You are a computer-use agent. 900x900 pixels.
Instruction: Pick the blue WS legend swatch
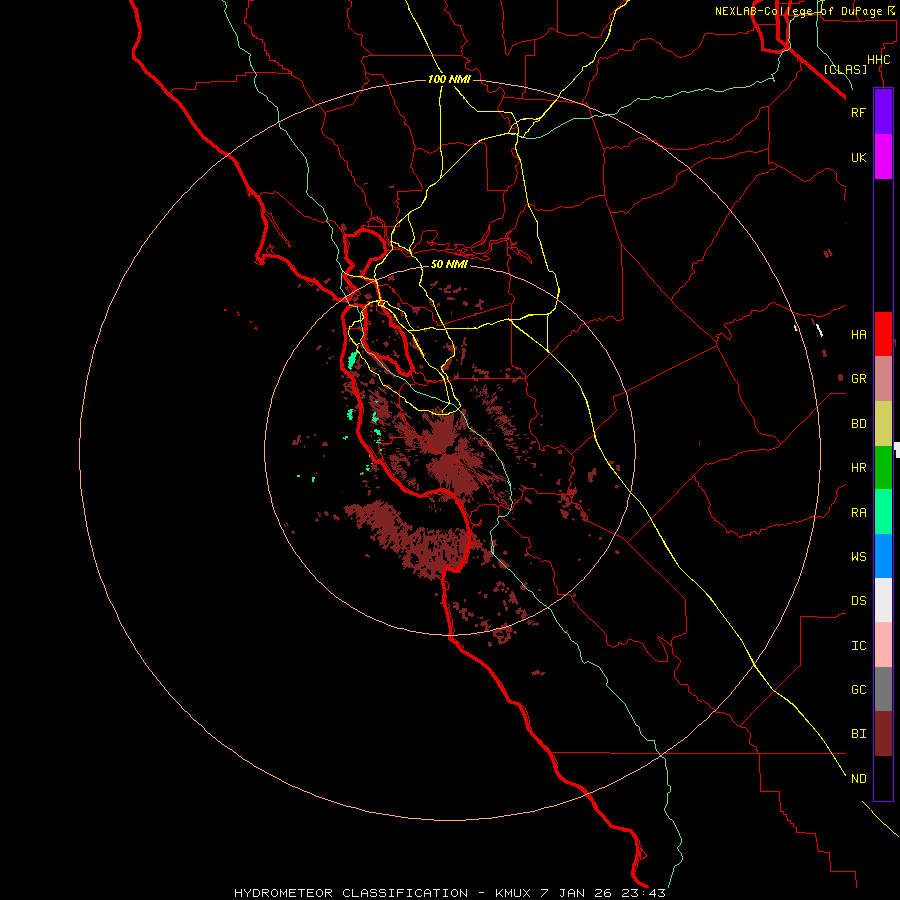click(883, 556)
